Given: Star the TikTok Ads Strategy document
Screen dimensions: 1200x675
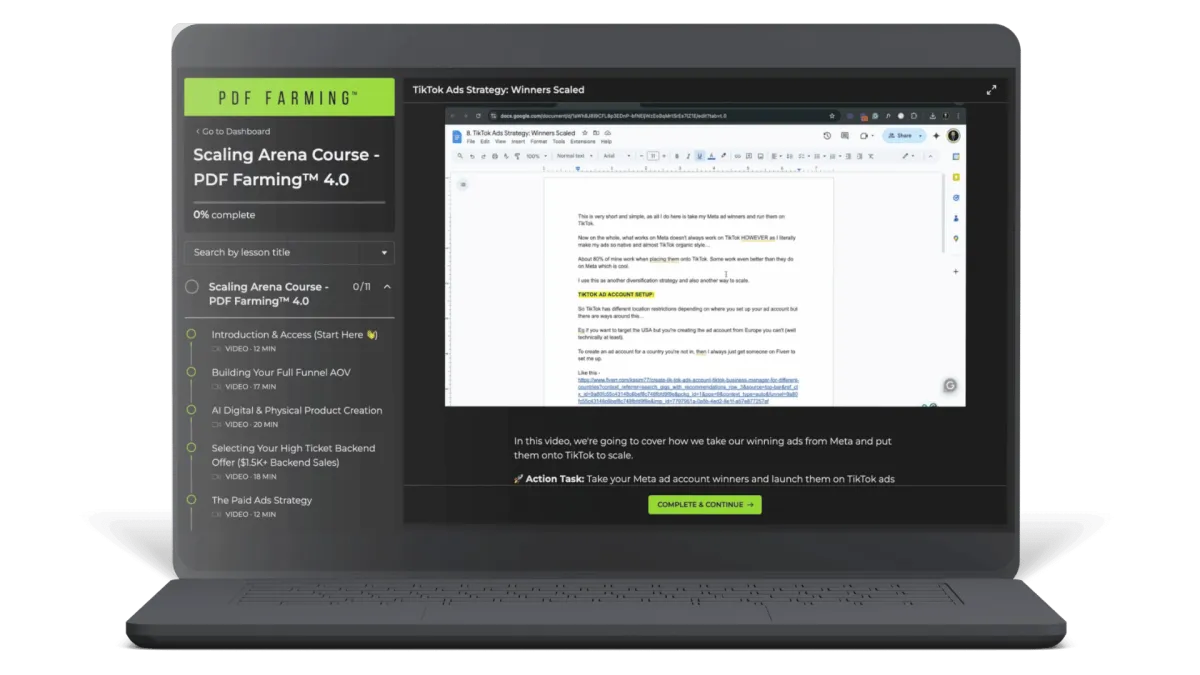Looking at the screenshot, I should click(x=584, y=132).
